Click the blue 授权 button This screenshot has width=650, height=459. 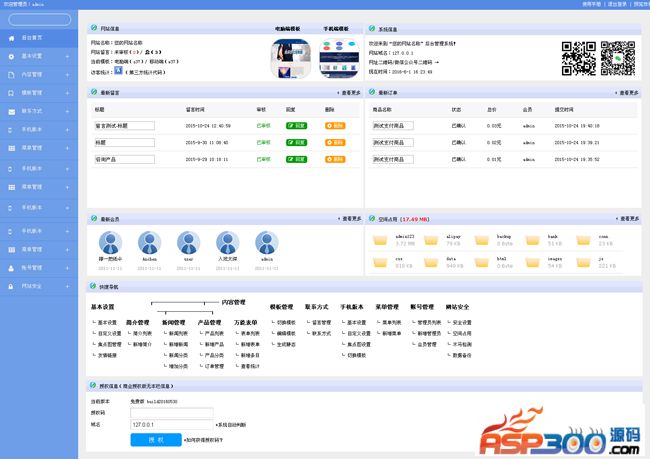point(155,439)
